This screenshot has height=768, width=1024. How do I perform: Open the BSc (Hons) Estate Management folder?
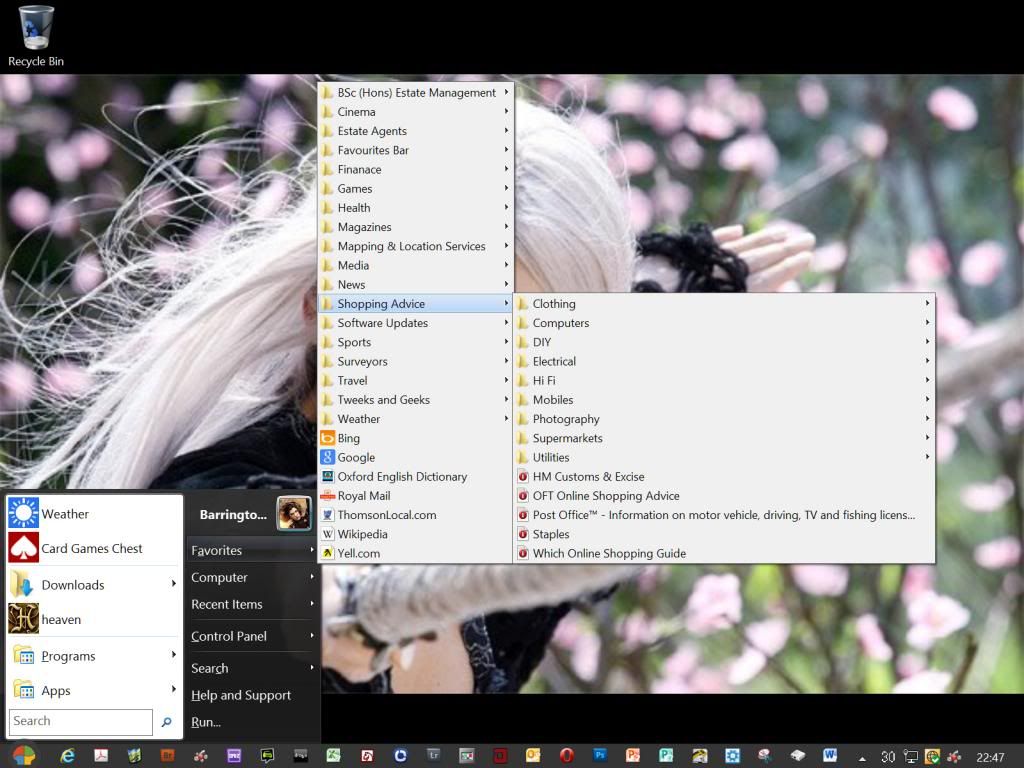click(416, 93)
